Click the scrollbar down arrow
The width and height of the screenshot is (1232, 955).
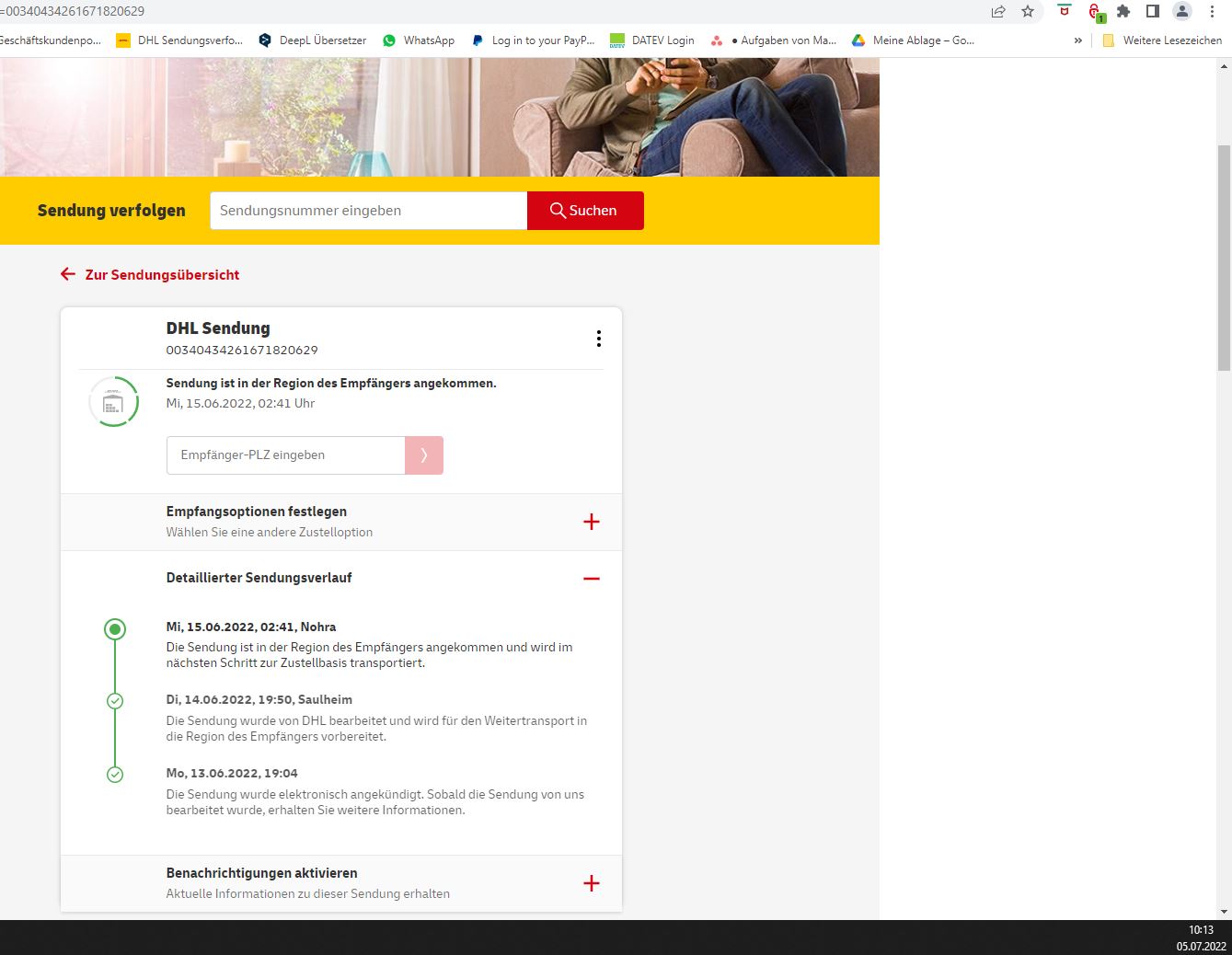pos(1224,912)
